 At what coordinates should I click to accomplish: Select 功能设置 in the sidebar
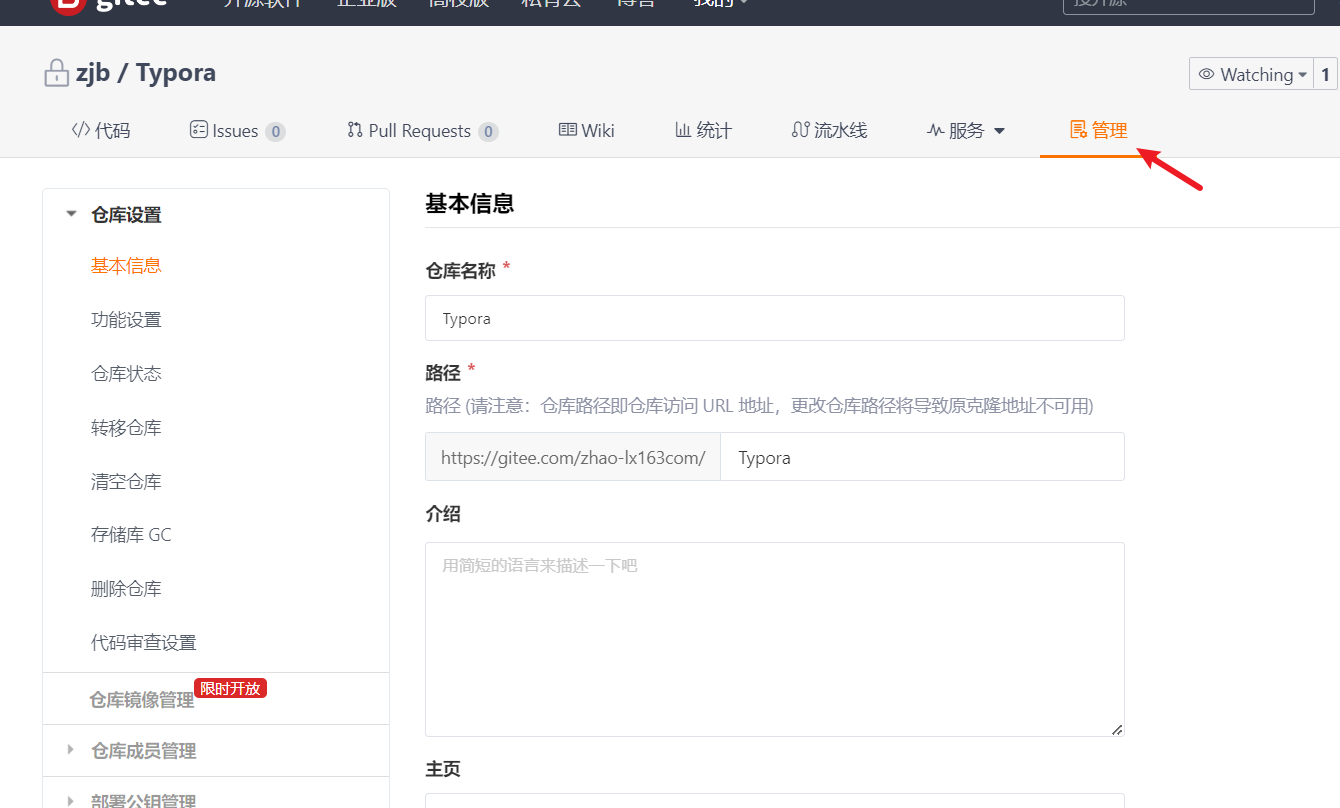126,319
